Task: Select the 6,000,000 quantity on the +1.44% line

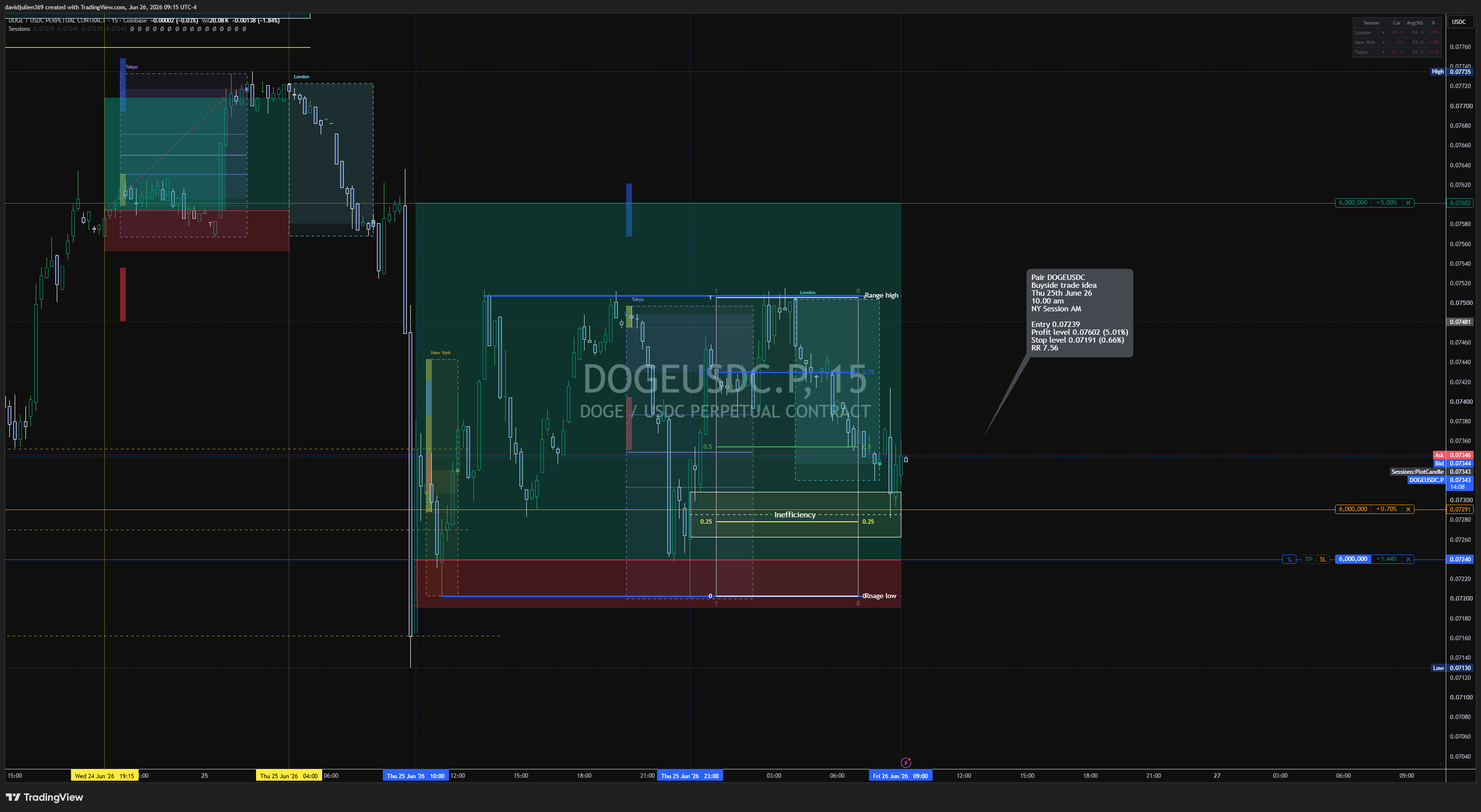Action: tap(1353, 559)
